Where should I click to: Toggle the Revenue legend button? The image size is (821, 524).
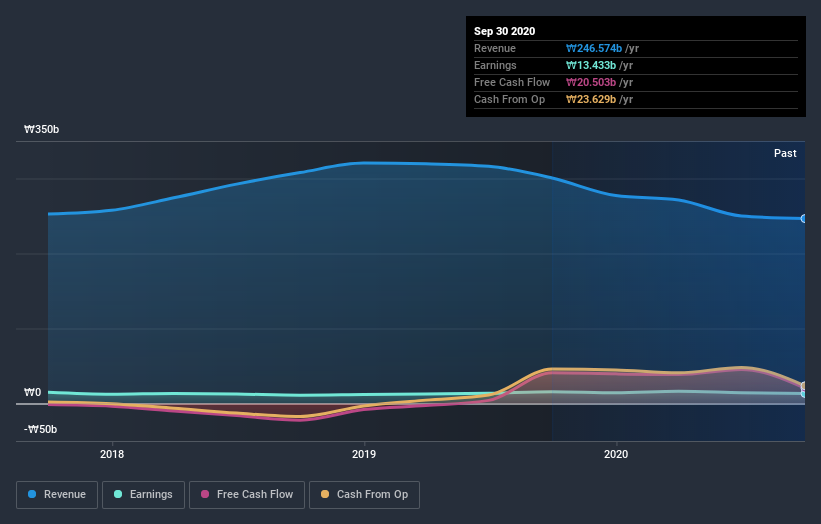[57, 495]
